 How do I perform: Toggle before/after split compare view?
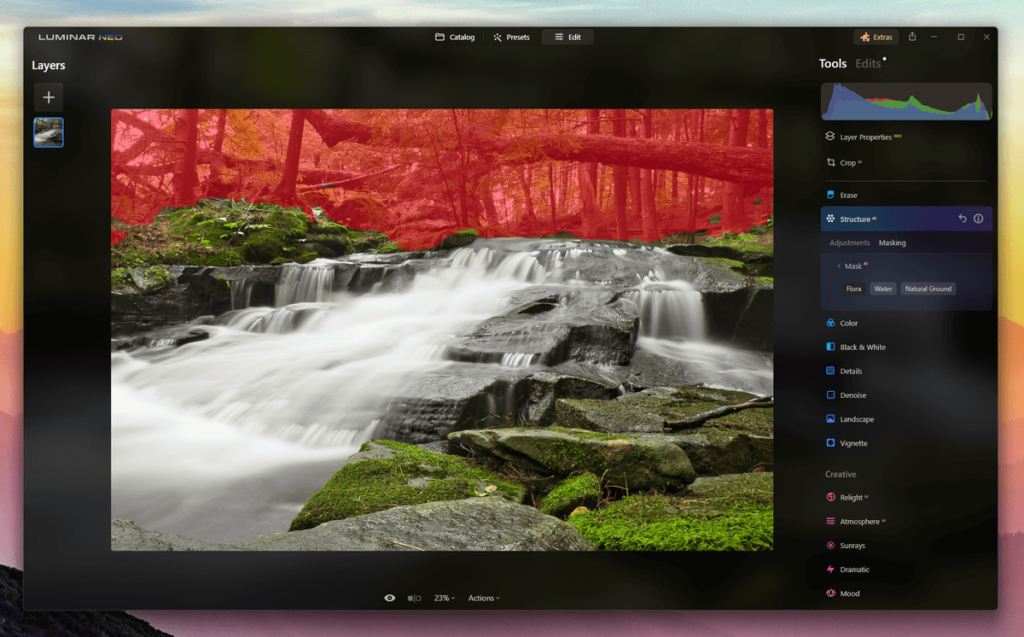pos(414,598)
